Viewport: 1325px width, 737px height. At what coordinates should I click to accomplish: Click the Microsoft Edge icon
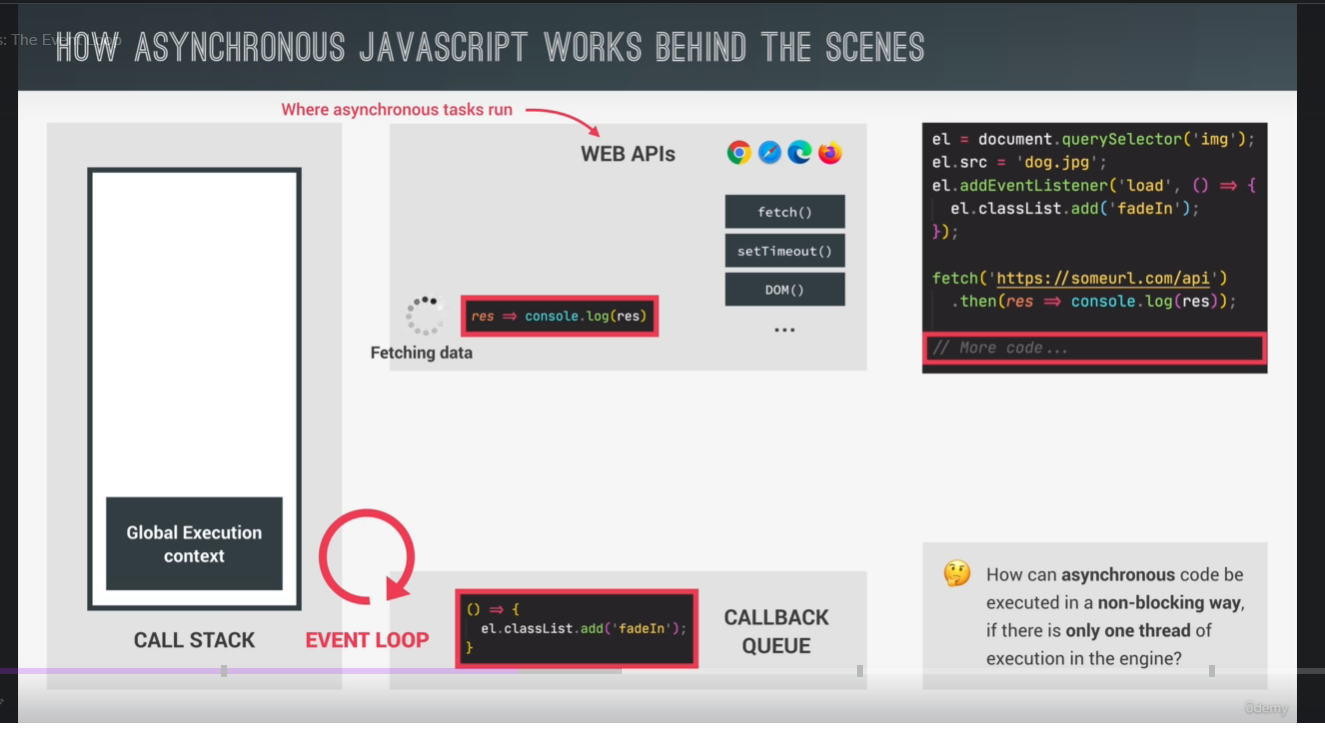coord(799,152)
